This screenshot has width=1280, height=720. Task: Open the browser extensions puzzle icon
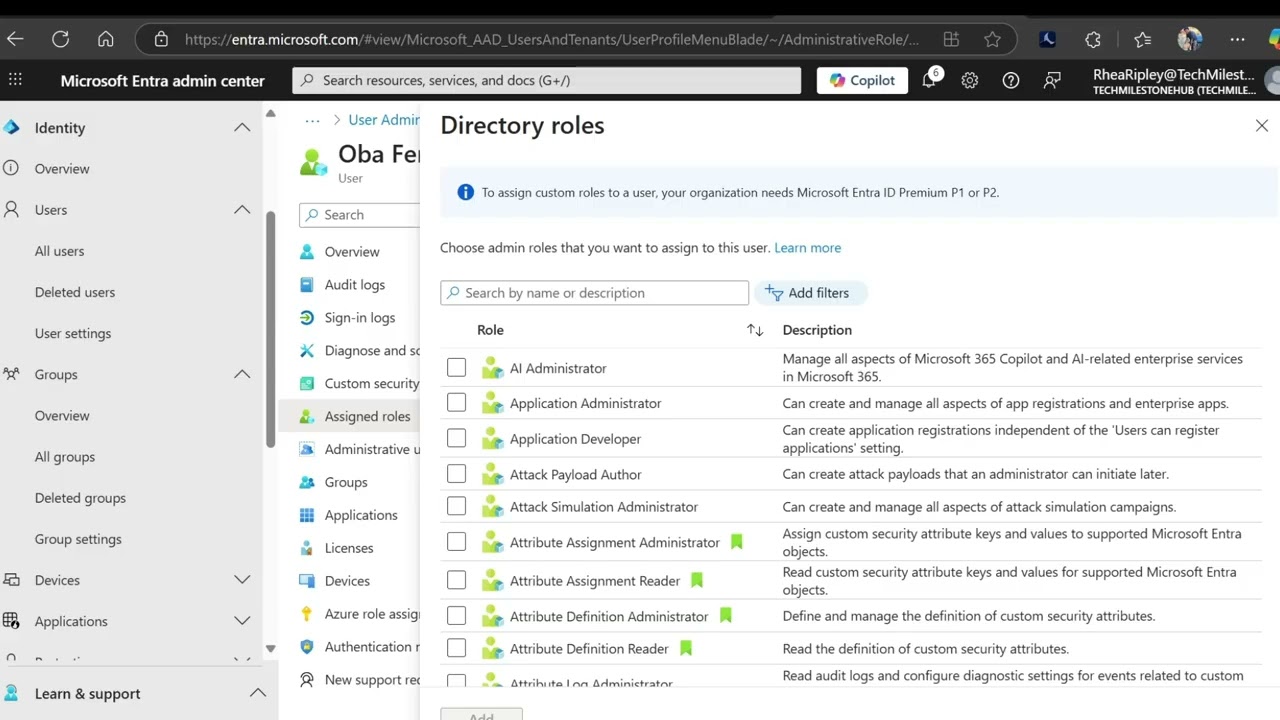tap(1093, 39)
